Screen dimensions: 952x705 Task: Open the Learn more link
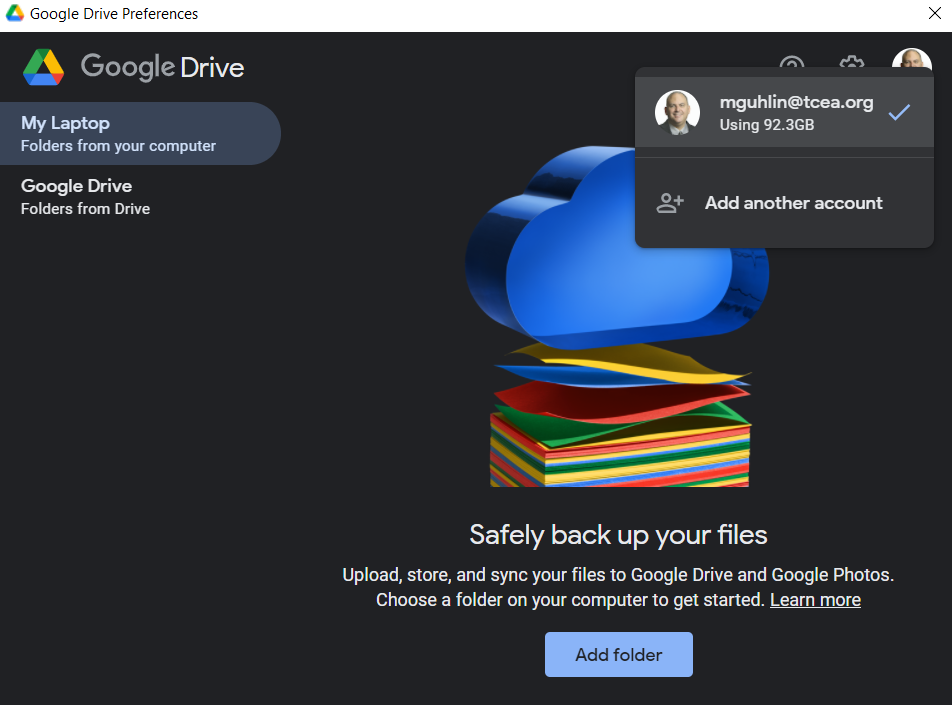(815, 600)
